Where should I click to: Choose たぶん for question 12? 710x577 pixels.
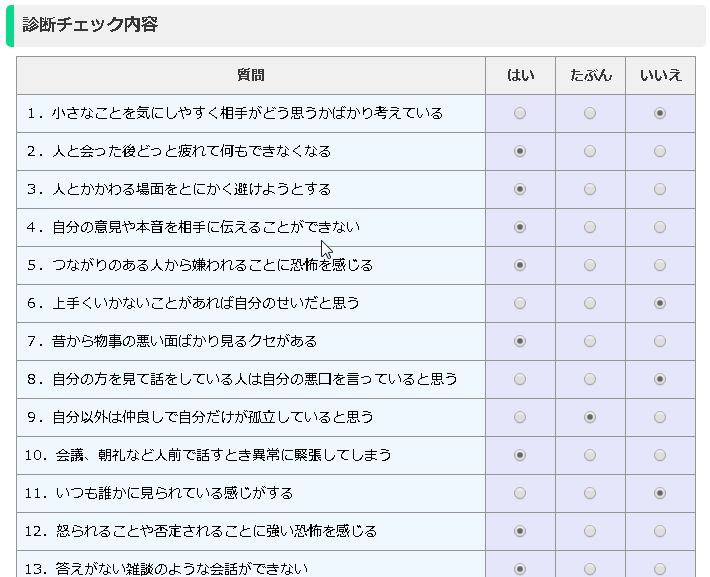pos(590,531)
